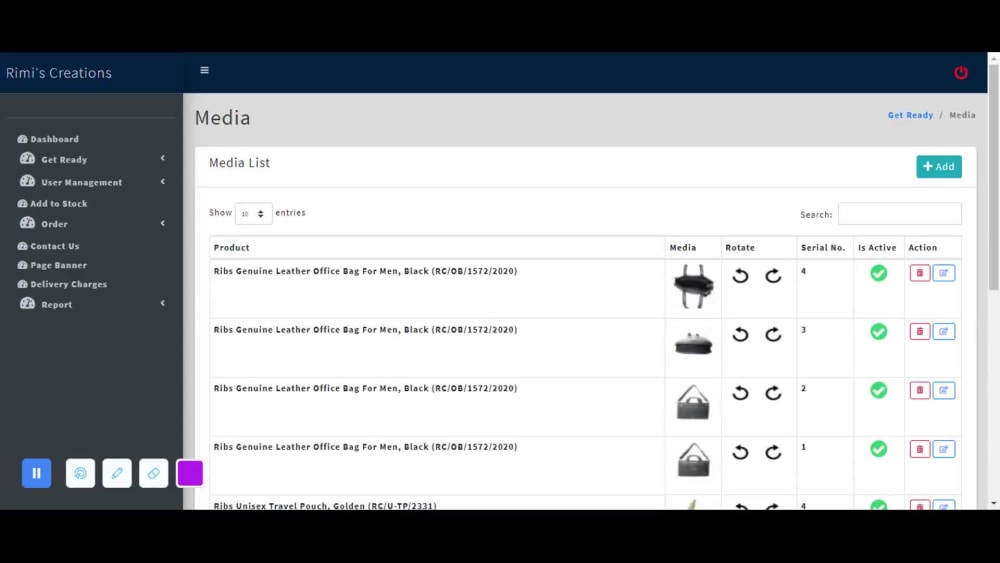The height and width of the screenshot is (563, 1000).
Task: Rotate serial 2 office bag image clockwise
Action: click(x=773, y=393)
